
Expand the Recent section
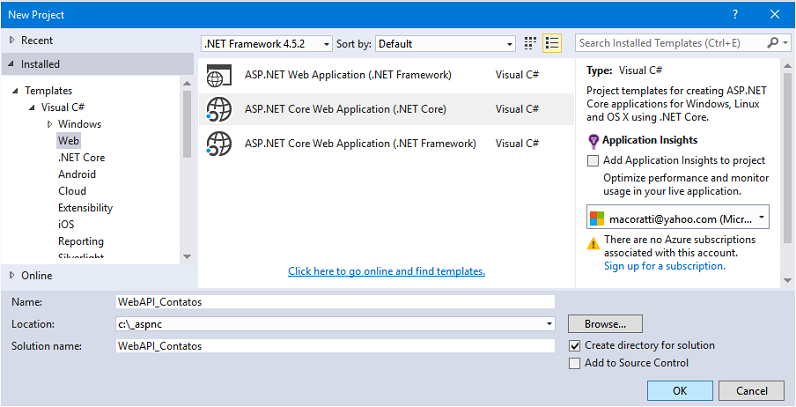(x=12, y=40)
